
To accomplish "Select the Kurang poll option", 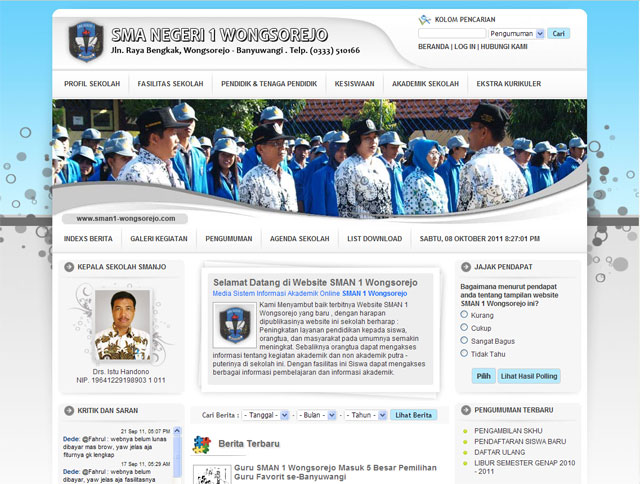I will pyautogui.click(x=464, y=314).
